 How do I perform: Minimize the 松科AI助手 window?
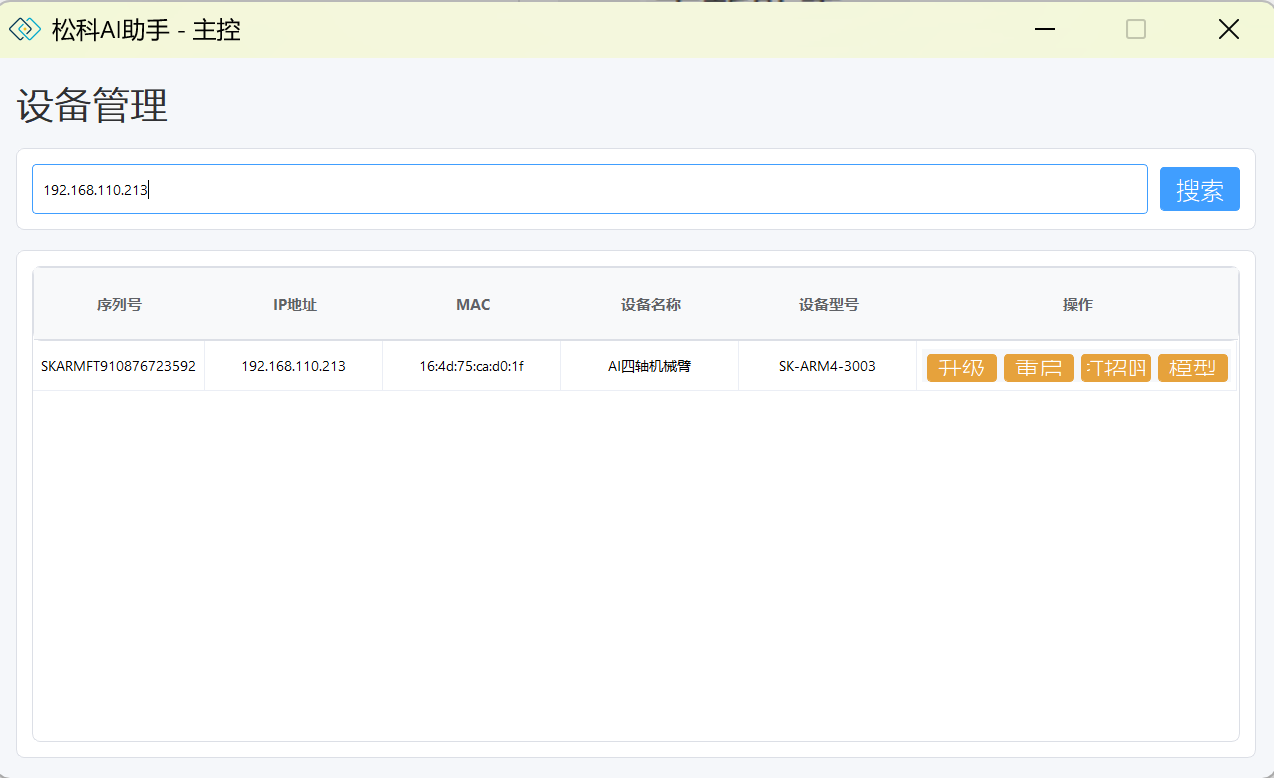(x=1045, y=30)
